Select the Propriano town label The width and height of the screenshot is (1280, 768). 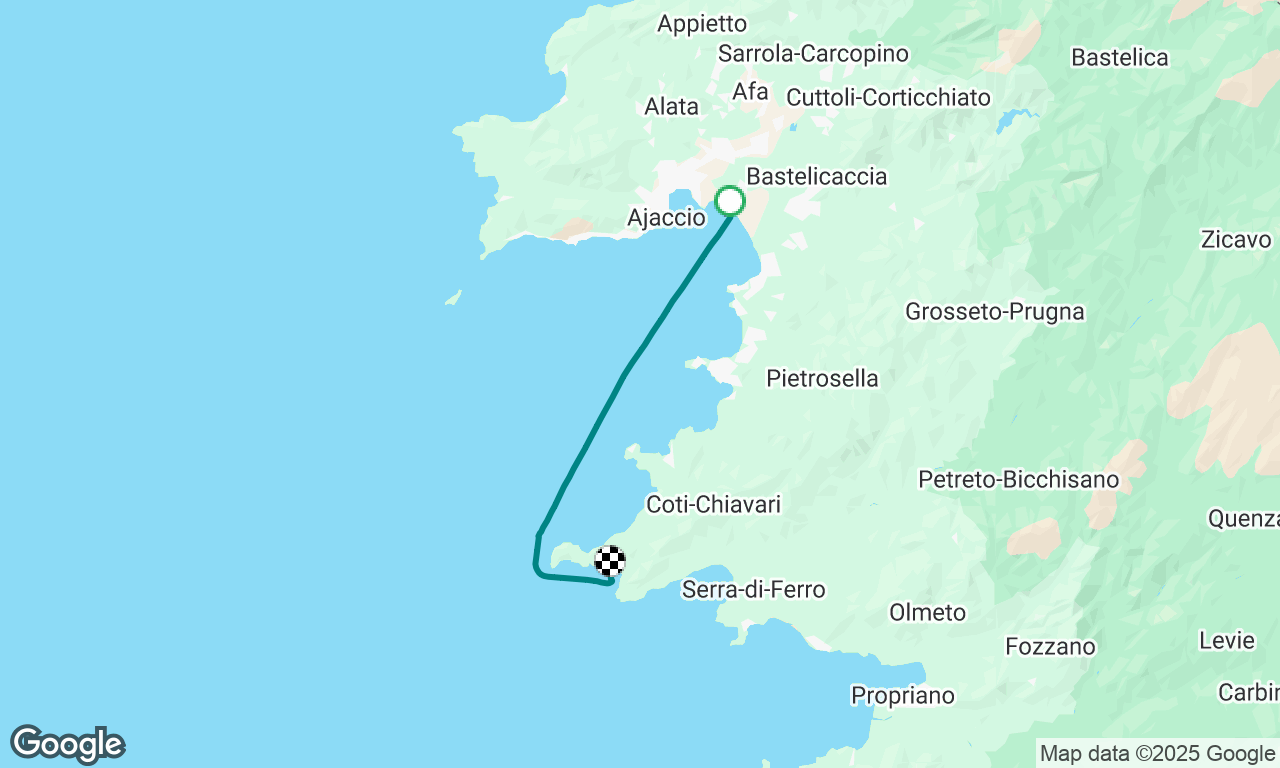903,695
